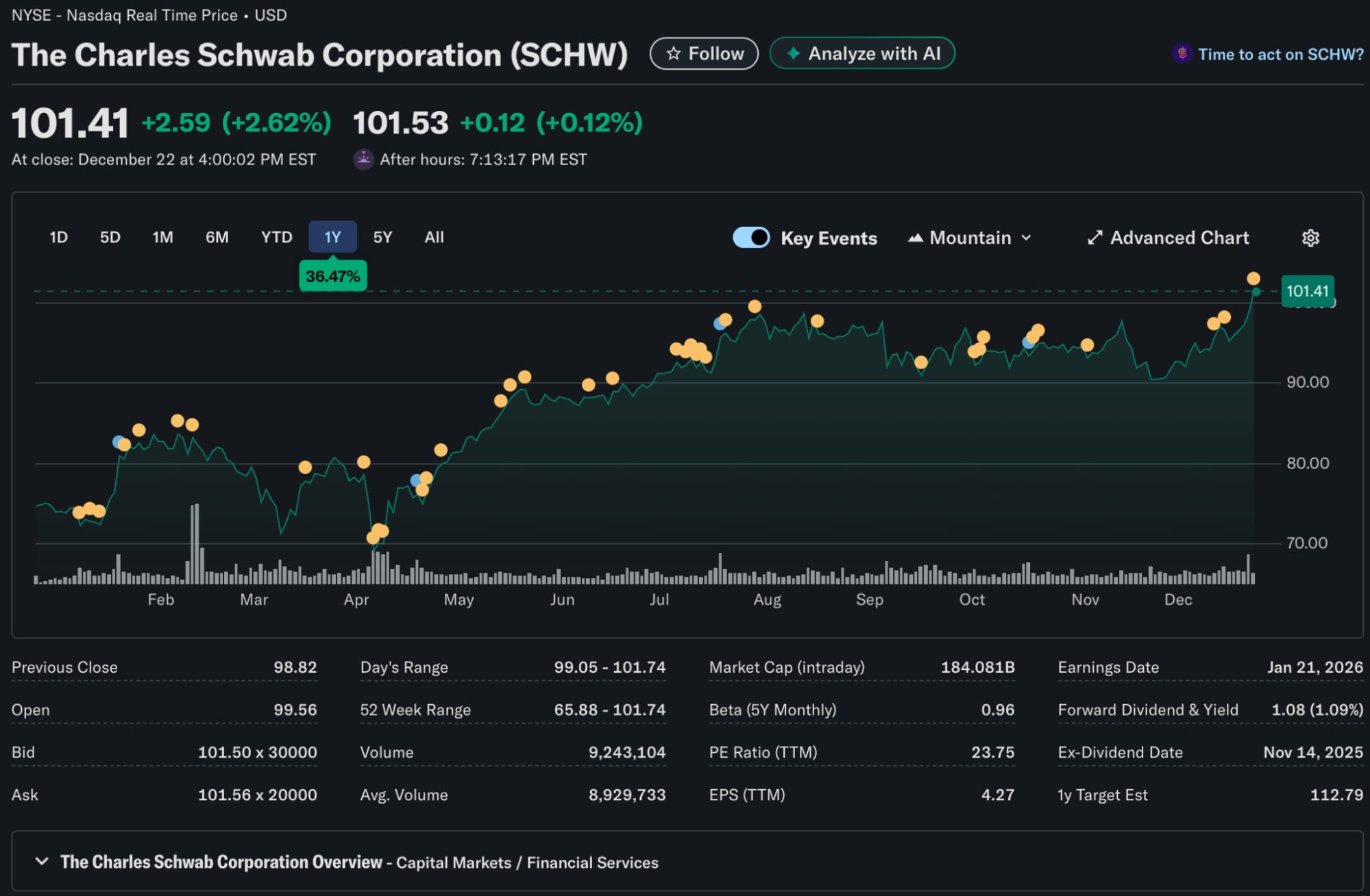Click the star icon in Follow button
This screenshot has width=1370, height=896.
[x=673, y=53]
